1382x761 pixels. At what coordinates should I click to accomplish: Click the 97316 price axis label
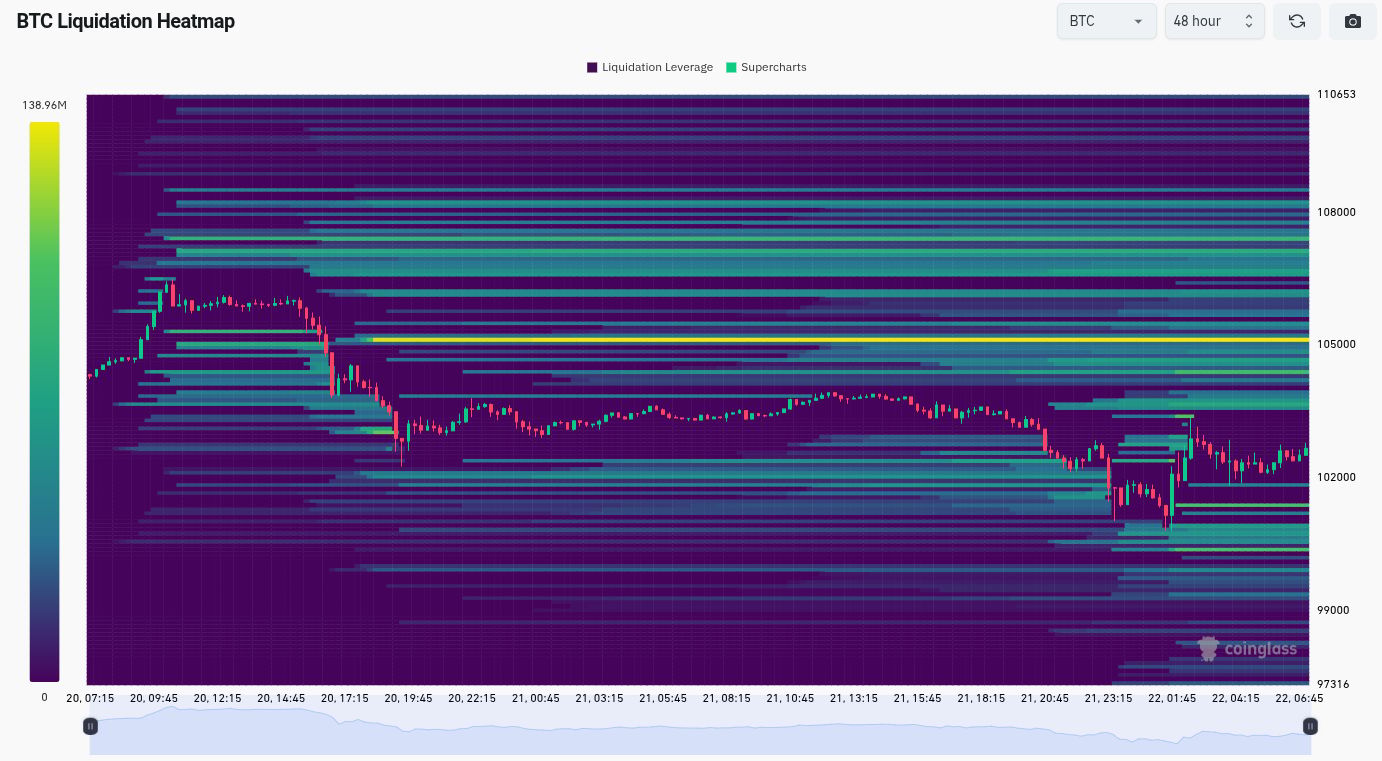[x=1333, y=684]
